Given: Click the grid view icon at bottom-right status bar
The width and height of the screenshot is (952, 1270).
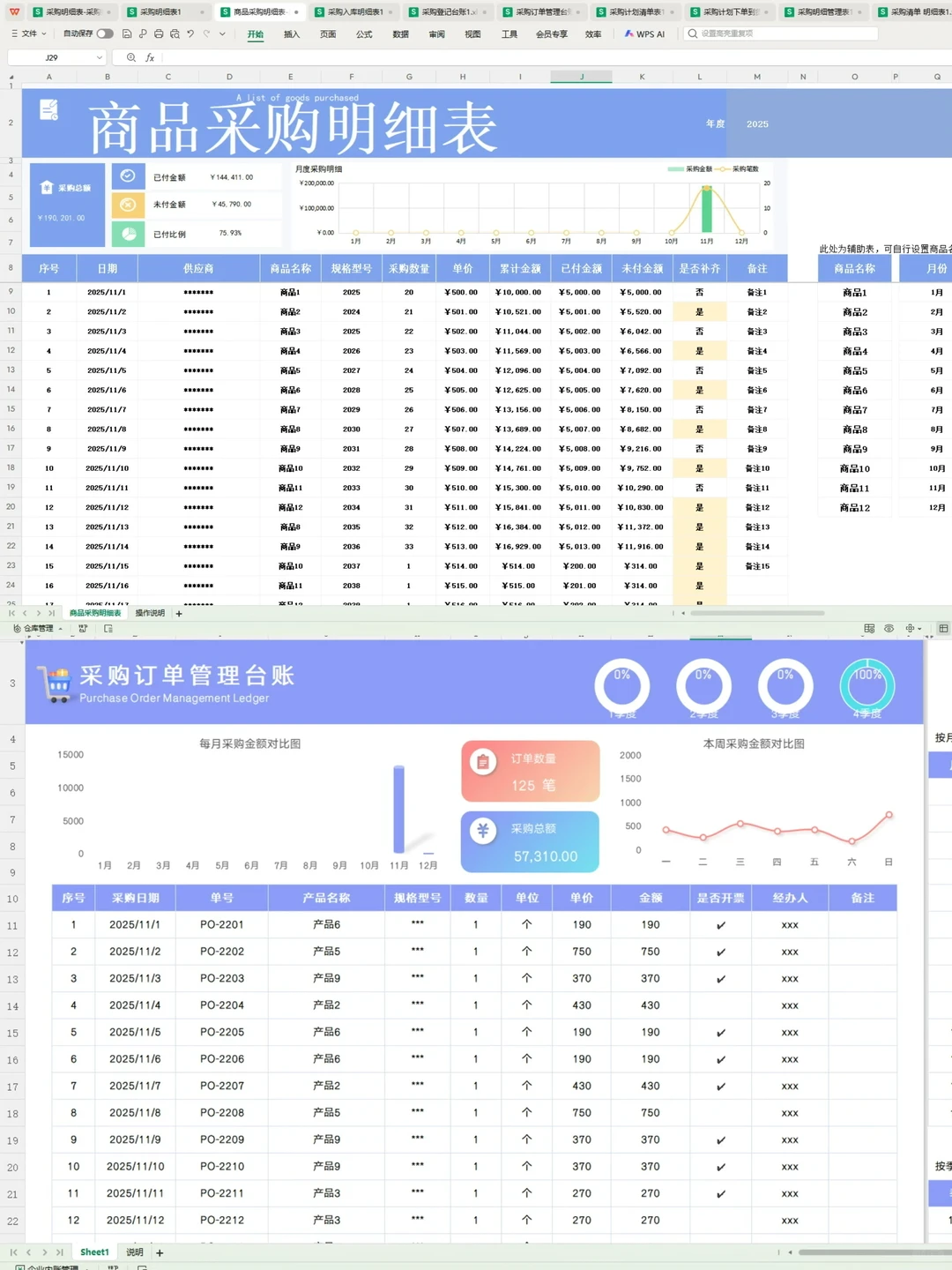Looking at the screenshot, I should coord(943,628).
